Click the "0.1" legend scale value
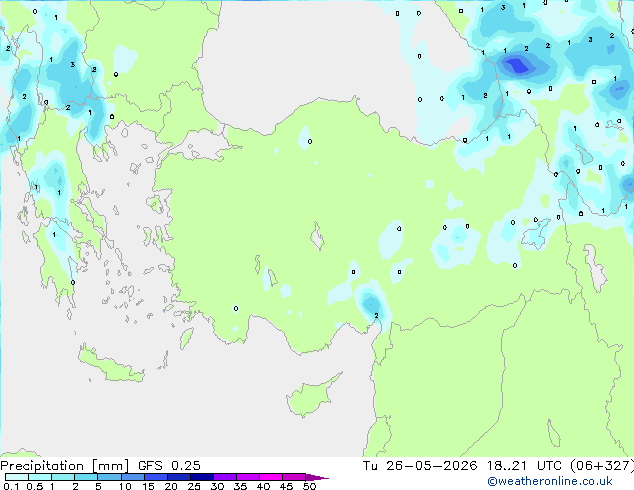Screen dimensions: 634x490 point(11,486)
